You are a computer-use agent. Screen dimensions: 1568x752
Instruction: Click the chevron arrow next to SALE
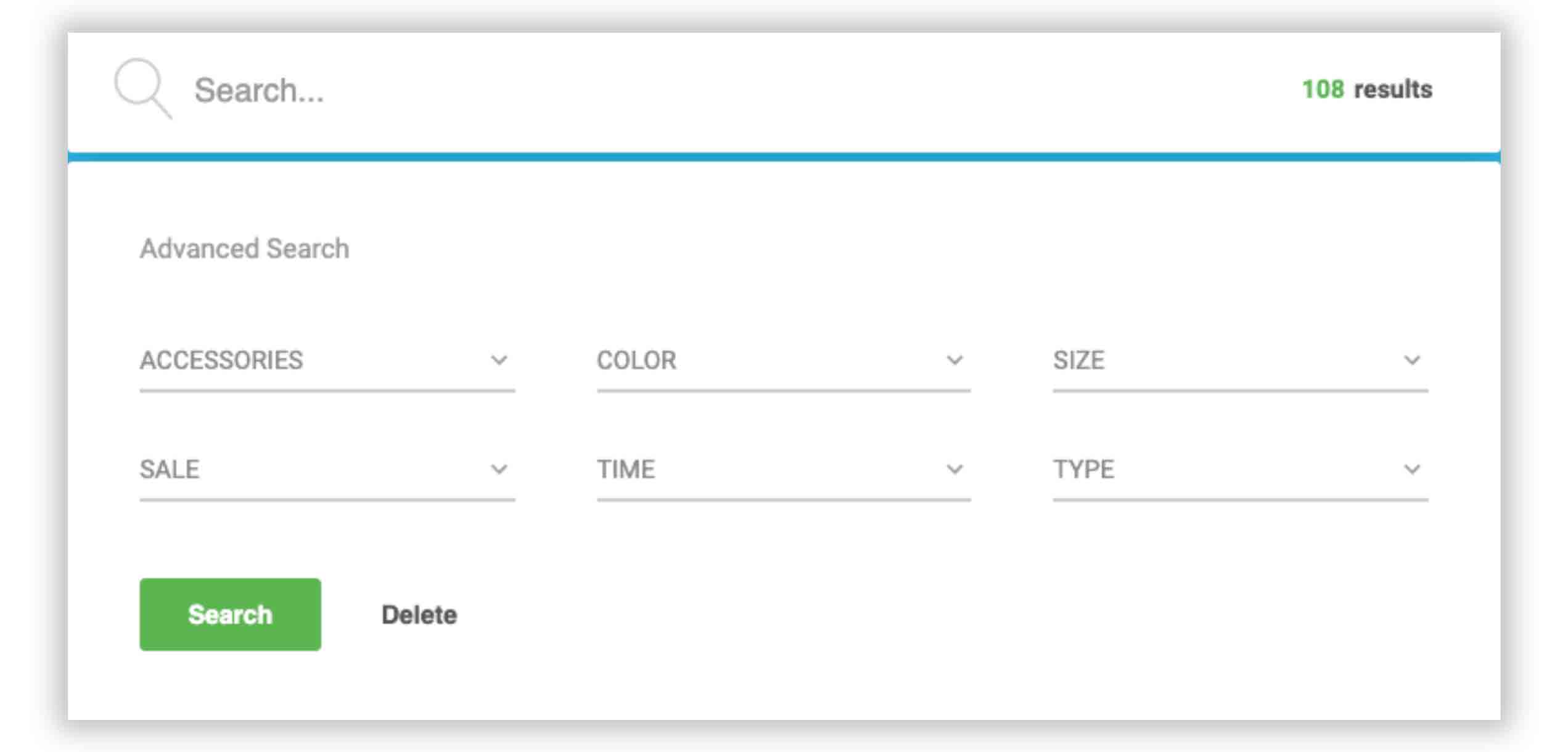(x=499, y=470)
